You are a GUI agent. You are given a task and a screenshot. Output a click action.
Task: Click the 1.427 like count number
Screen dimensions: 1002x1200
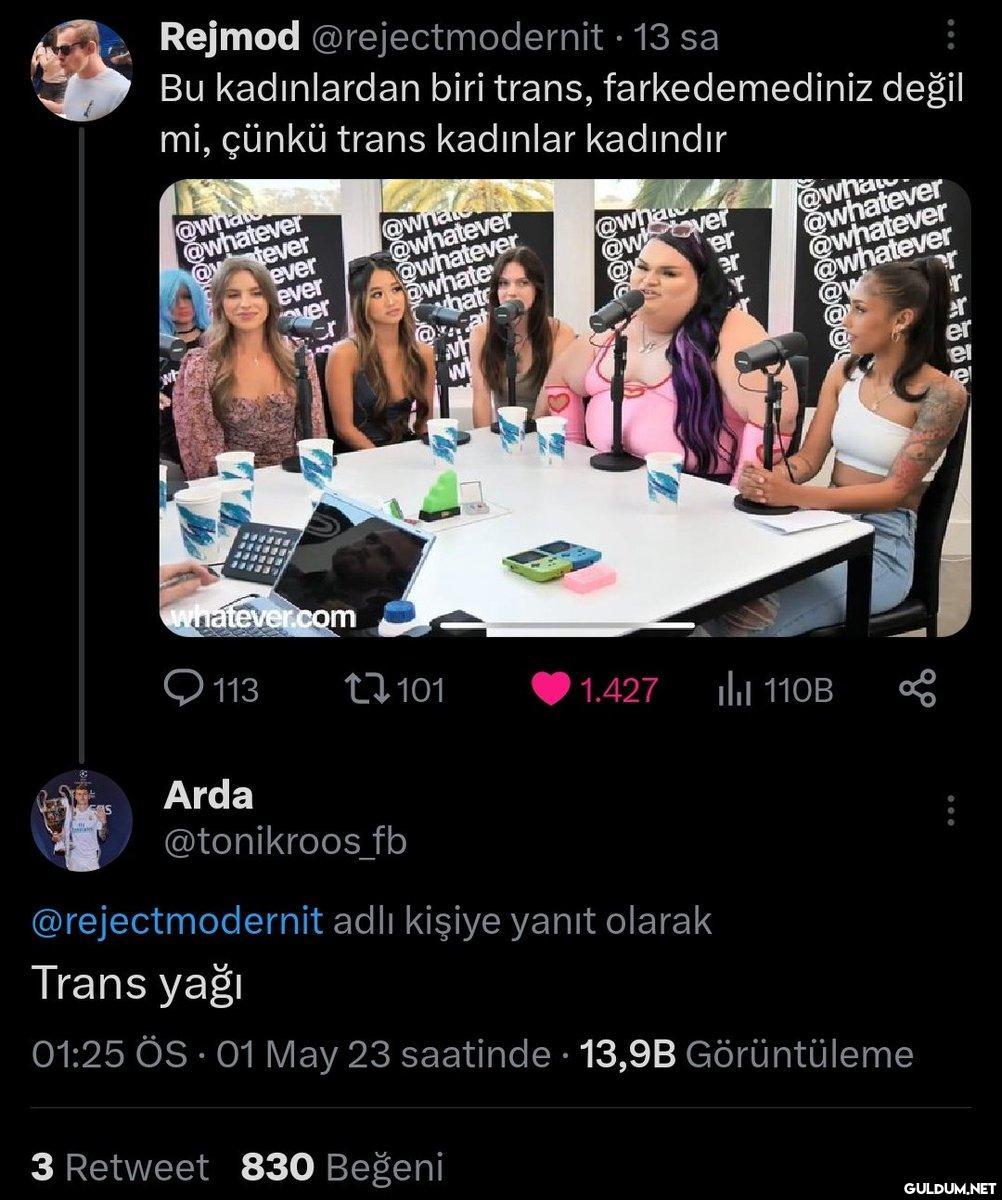(x=620, y=690)
